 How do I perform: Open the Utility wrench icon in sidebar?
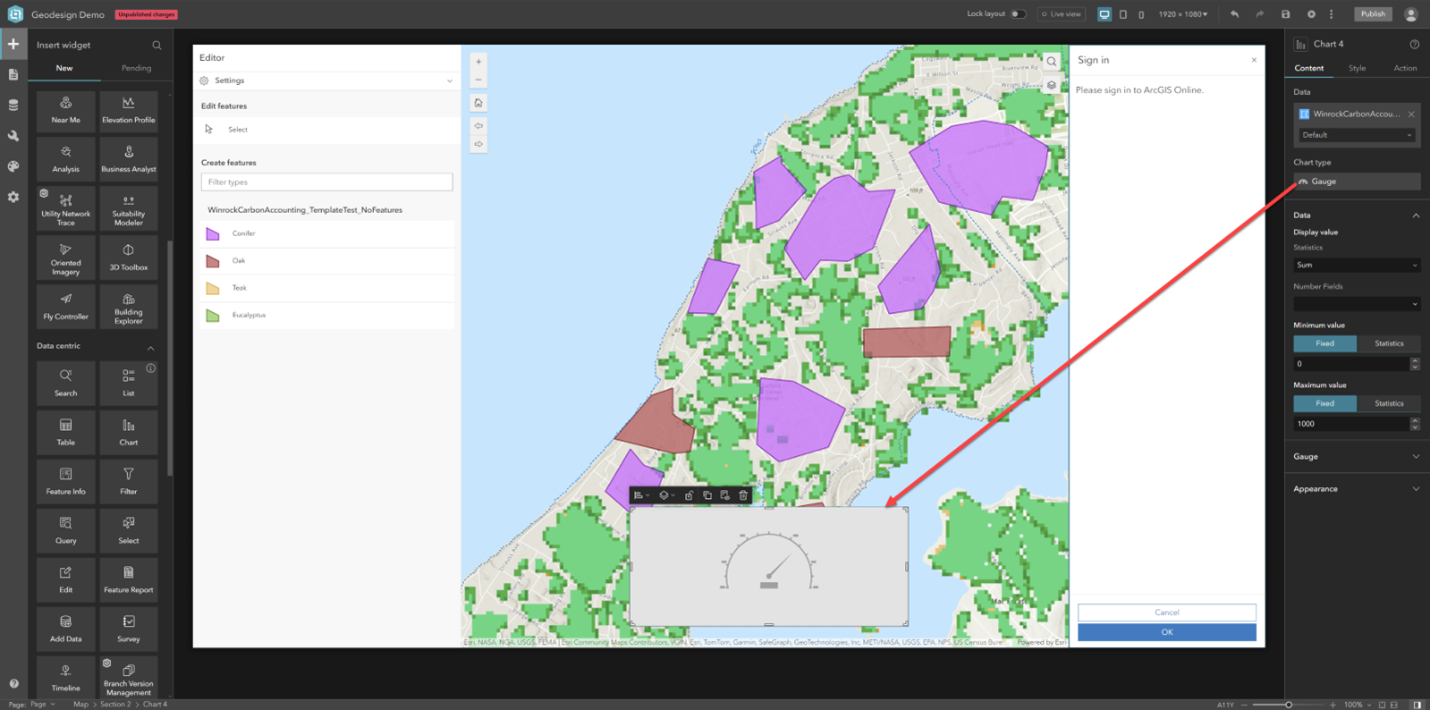pyautogui.click(x=13, y=136)
